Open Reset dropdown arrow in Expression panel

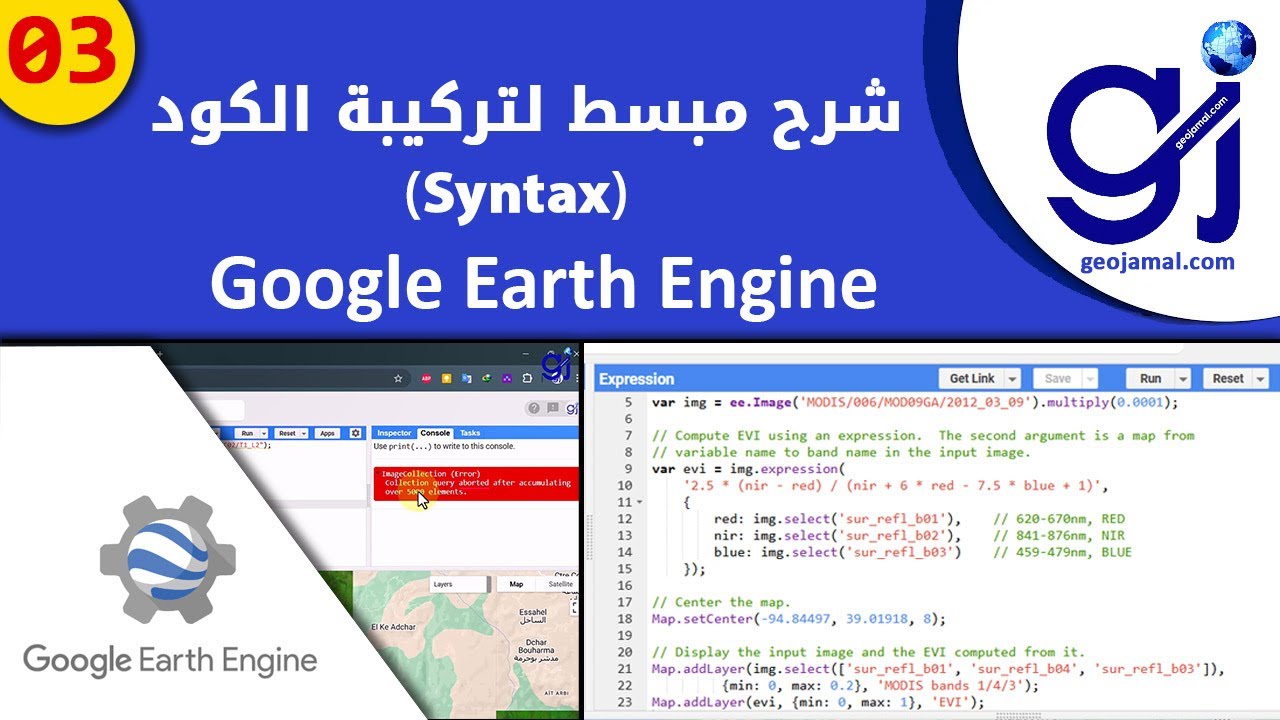pos(1259,379)
